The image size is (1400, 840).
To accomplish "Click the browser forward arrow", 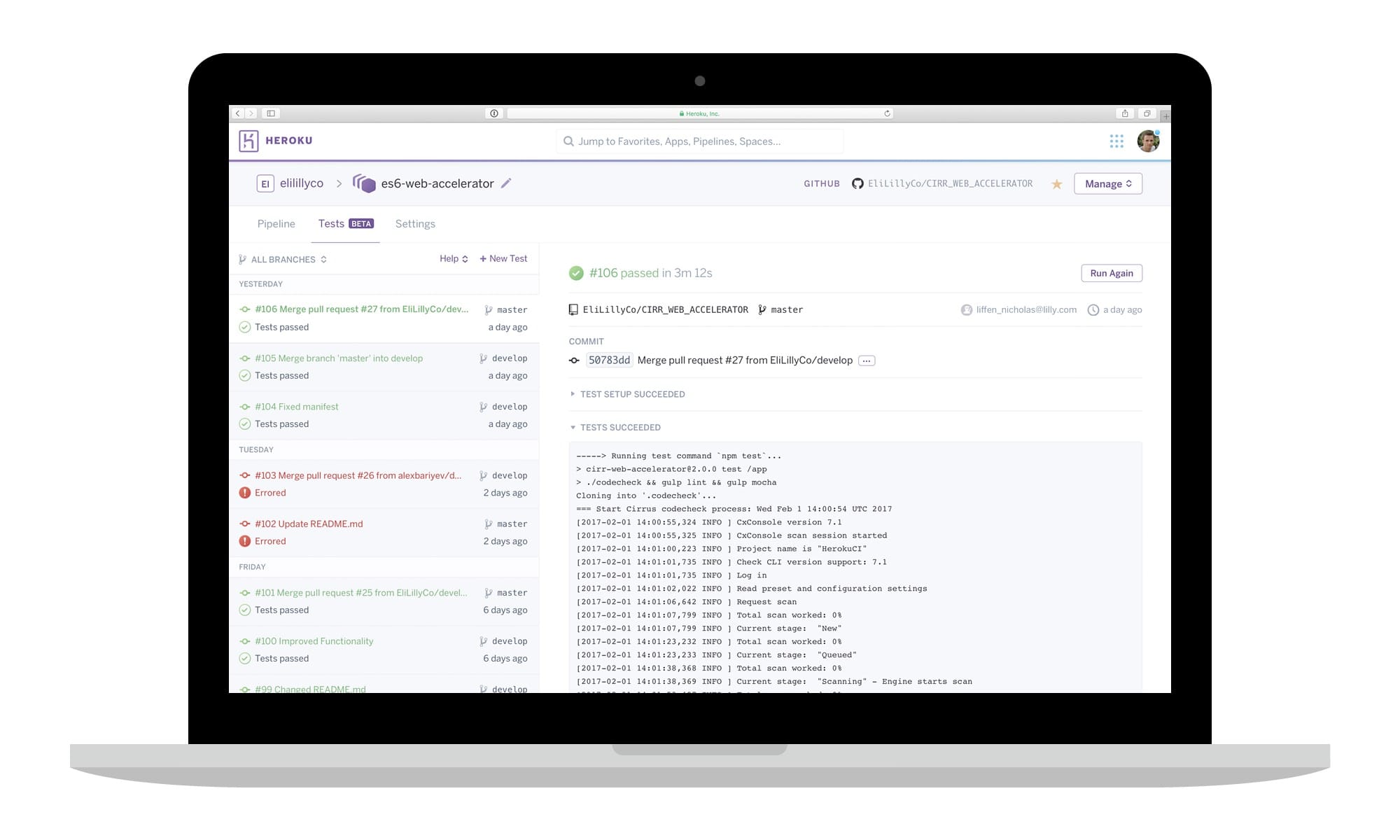I will pyautogui.click(x=251, y=113).
